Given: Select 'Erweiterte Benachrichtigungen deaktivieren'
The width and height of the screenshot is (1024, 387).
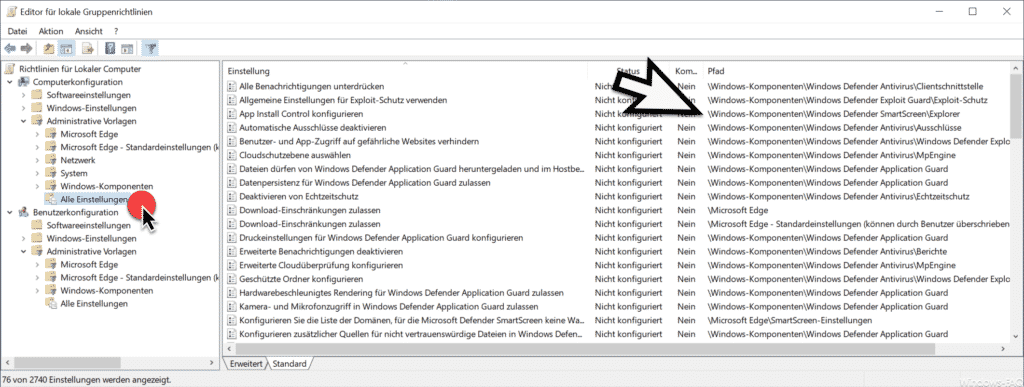Looking at the screenshot, I should [x=321, y=251].
